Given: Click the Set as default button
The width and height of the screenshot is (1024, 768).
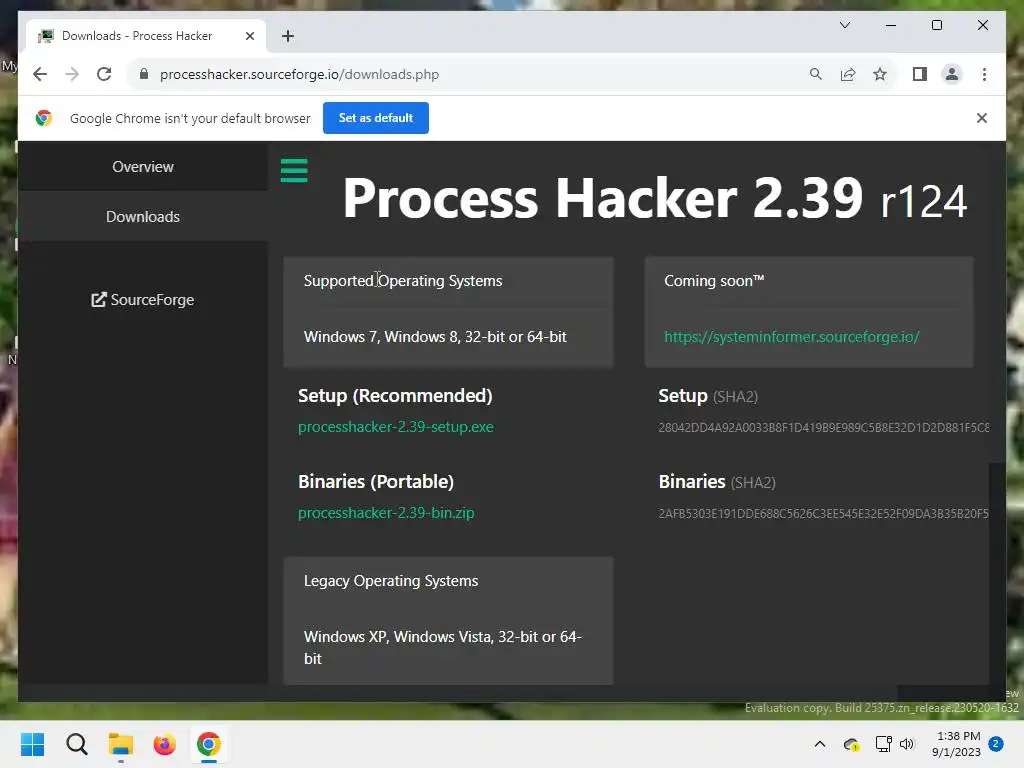Looking at the screenshot, I should tap(376, 118).
